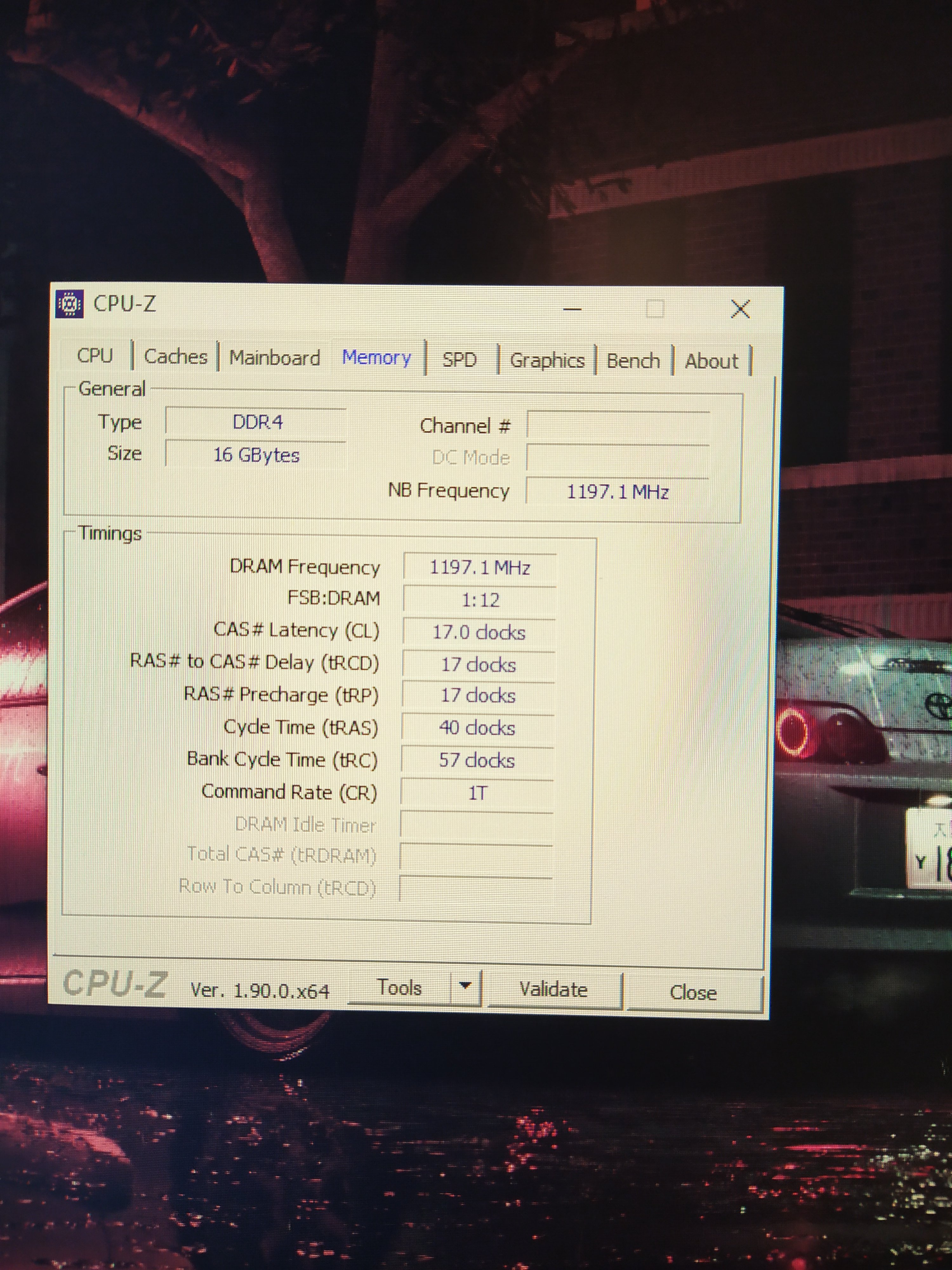Open the Tools dropdown arrow
The width and height of the screenshot is (952, 1270).
[x=466, y=986]
